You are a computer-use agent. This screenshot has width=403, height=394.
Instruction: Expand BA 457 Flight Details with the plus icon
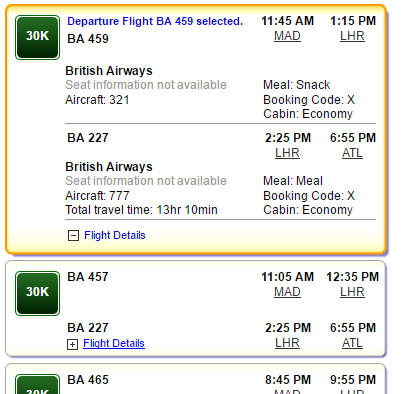(72, 344)
